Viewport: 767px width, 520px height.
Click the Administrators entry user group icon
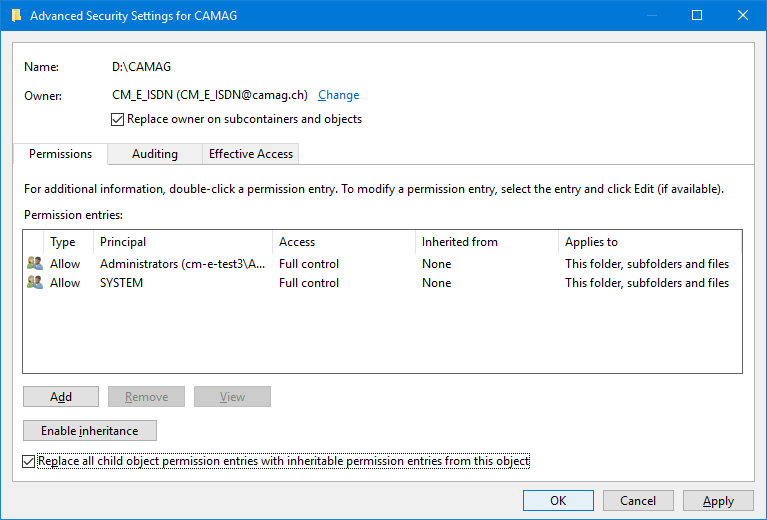[35, 264]
